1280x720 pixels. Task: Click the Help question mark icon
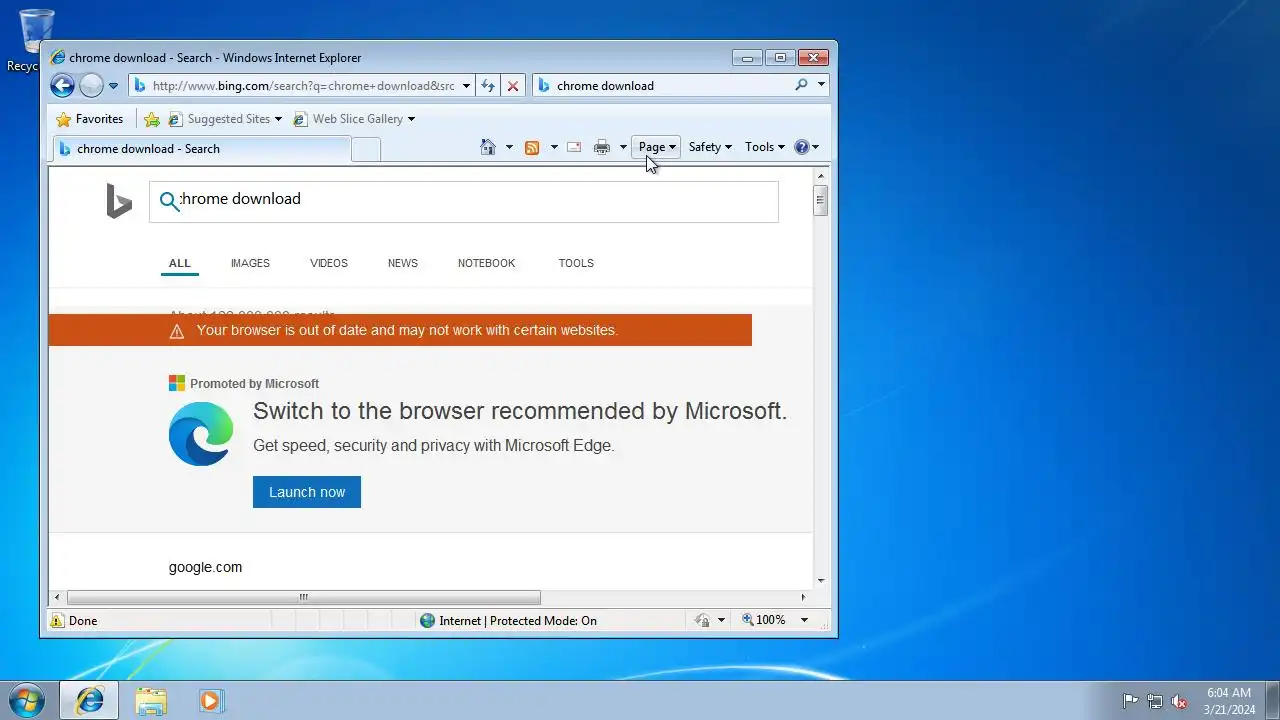pos(801,147)
